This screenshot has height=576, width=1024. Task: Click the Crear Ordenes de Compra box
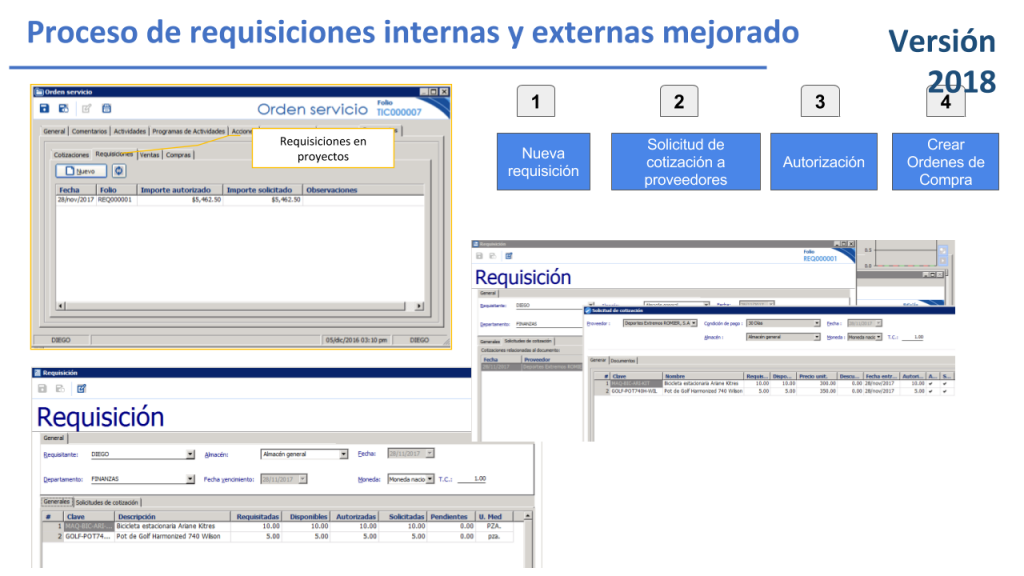click(x=945, y=162)
